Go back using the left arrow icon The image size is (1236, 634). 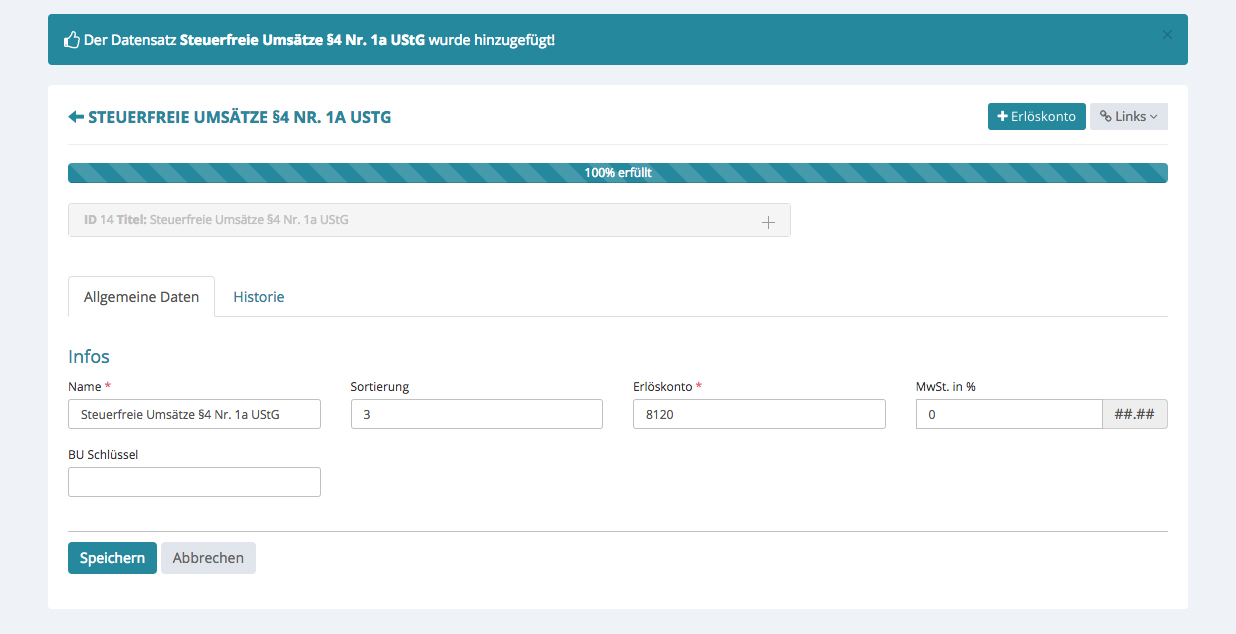tap(76, 117)
